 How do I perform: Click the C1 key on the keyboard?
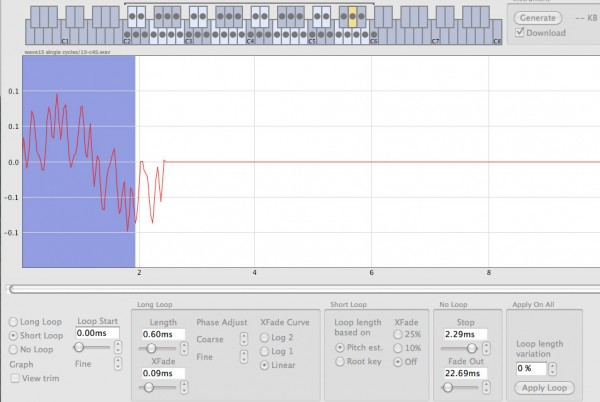[65, 39]
